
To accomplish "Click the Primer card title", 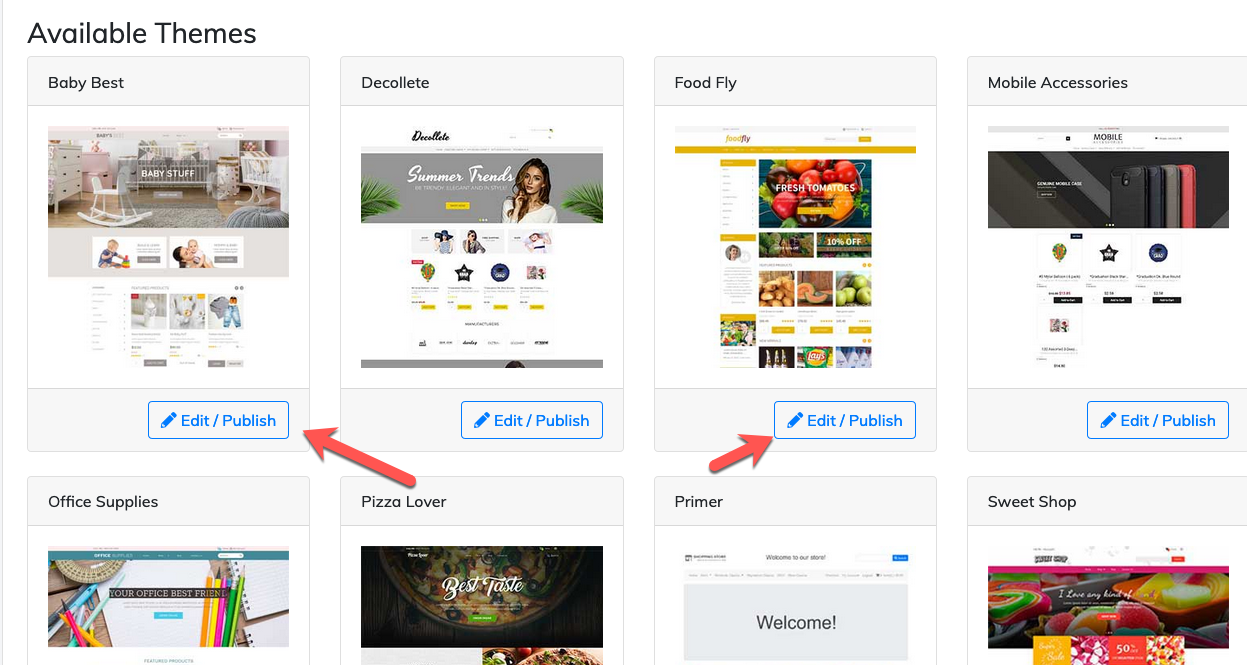I will tap(699, 501).
